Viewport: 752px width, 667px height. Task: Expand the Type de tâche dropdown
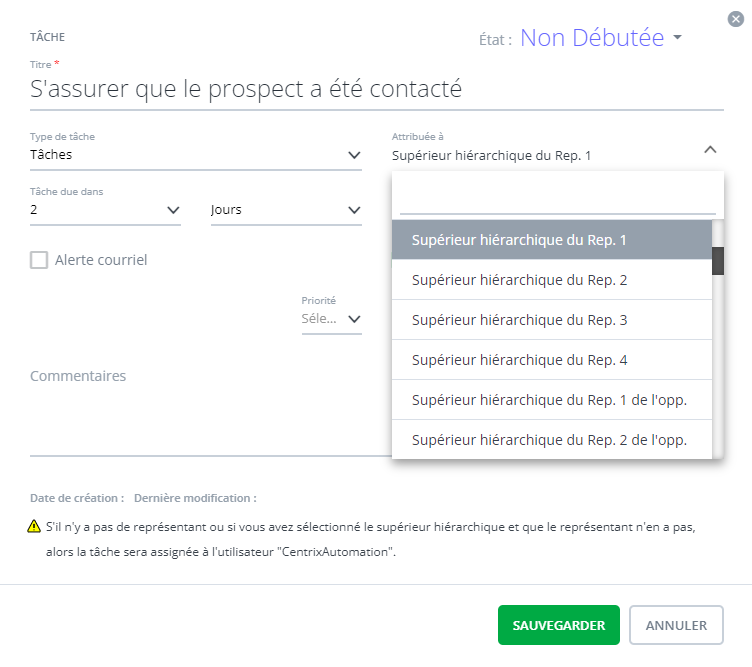[353, 155]
